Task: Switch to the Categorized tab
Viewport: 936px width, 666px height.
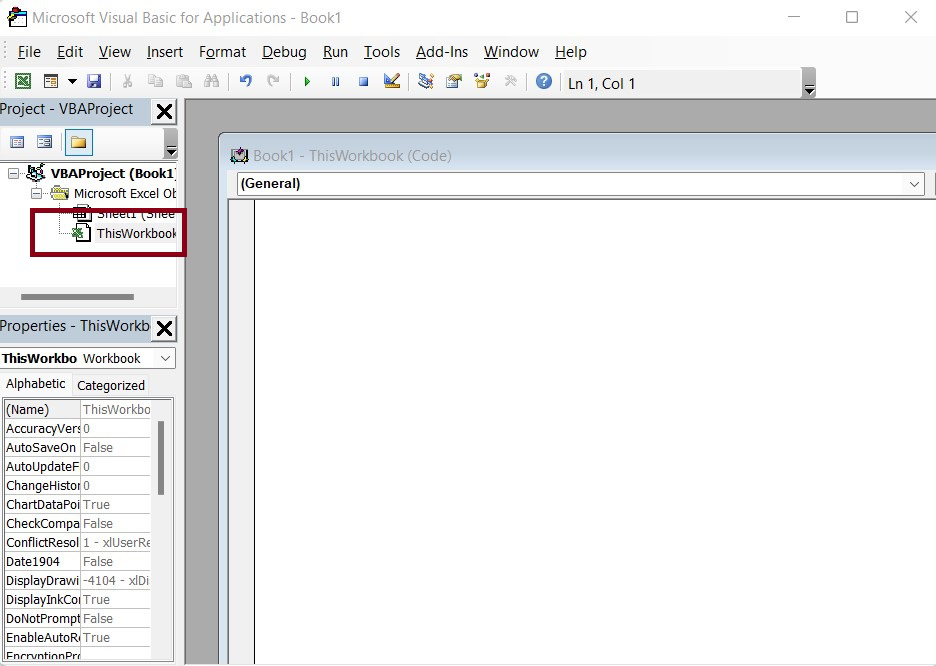Action: [111, 385]
